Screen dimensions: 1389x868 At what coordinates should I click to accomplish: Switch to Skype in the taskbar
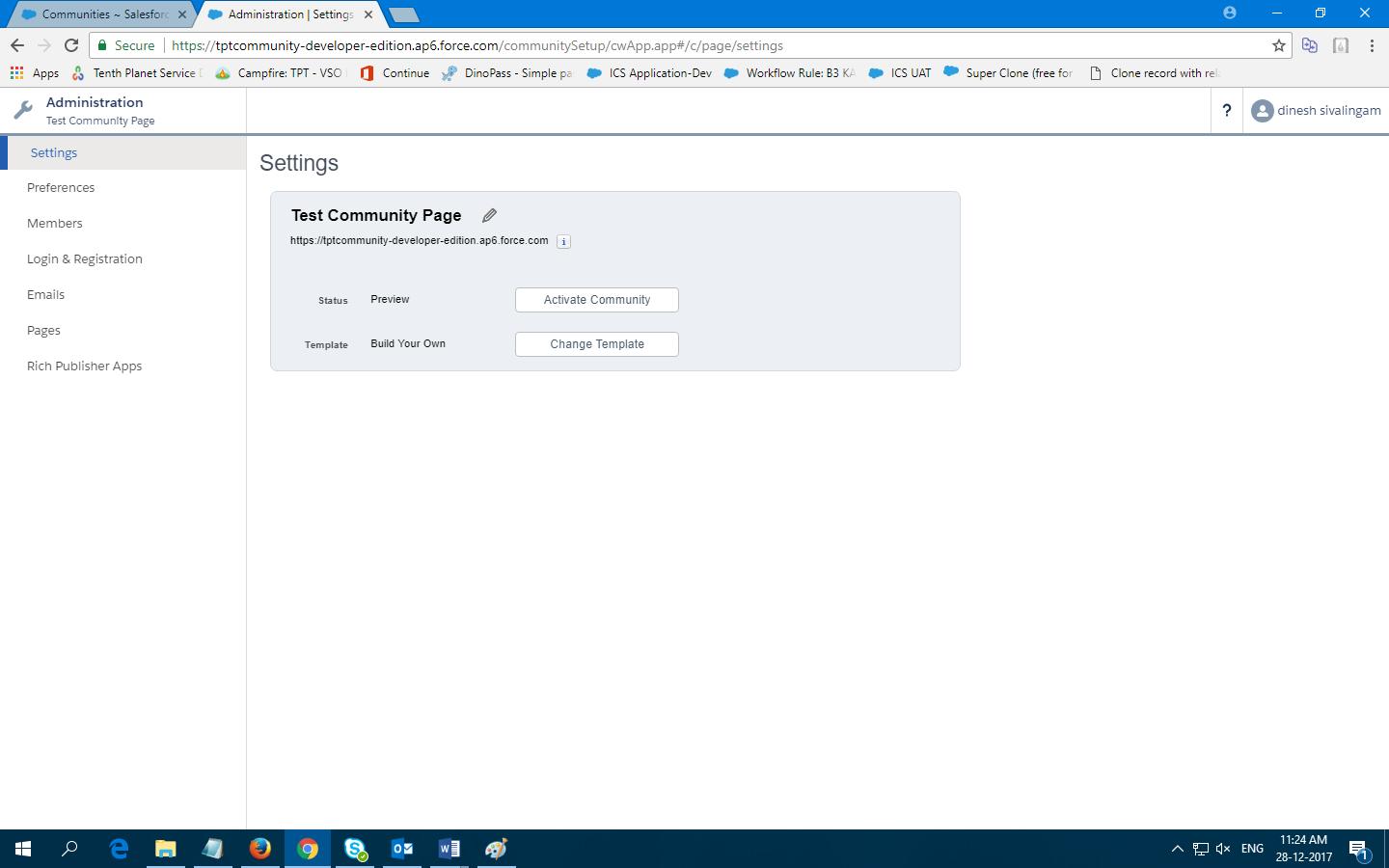pyautogui.click(x=355, y=849)
